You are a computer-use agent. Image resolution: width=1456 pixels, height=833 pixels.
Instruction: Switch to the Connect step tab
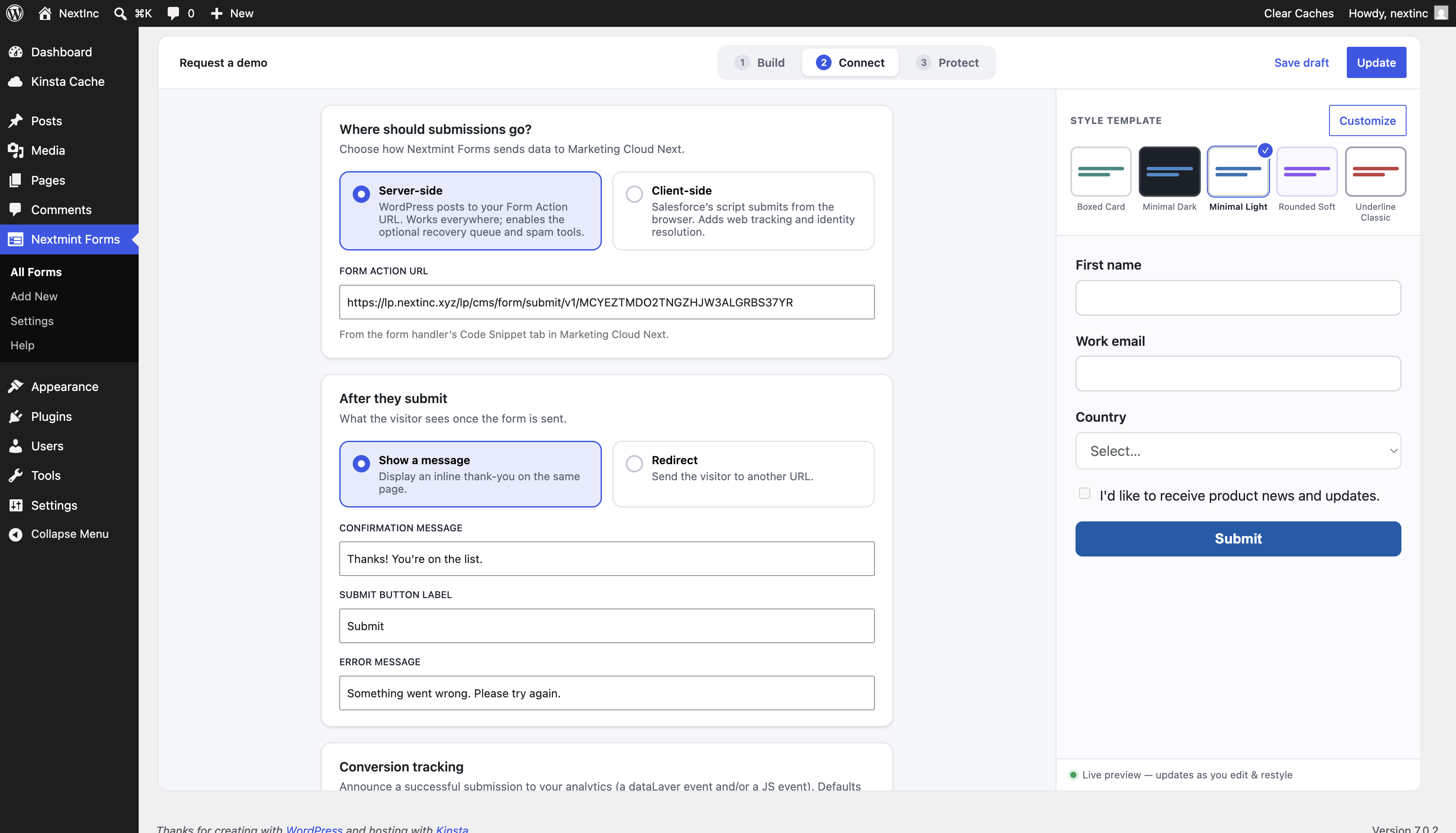pyautogui.click(x=850, y=62)
